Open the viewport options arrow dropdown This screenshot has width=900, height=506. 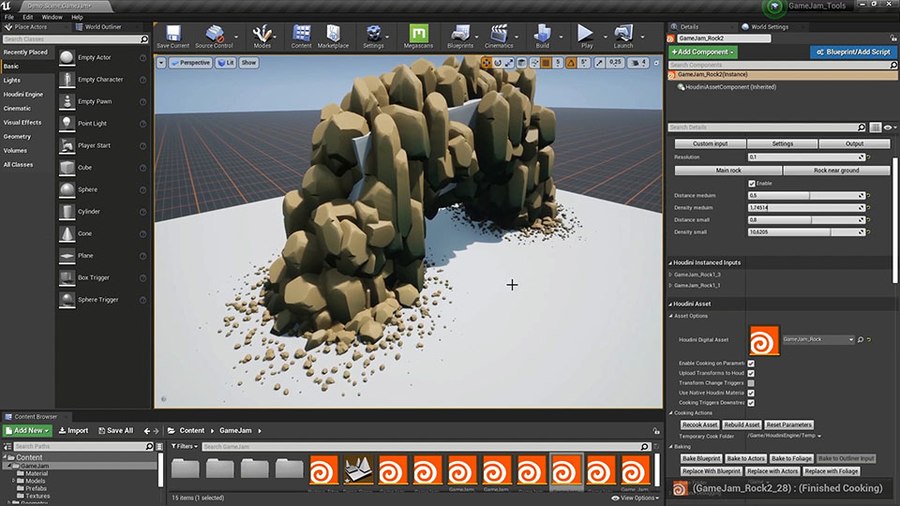[x=161, y=63]
